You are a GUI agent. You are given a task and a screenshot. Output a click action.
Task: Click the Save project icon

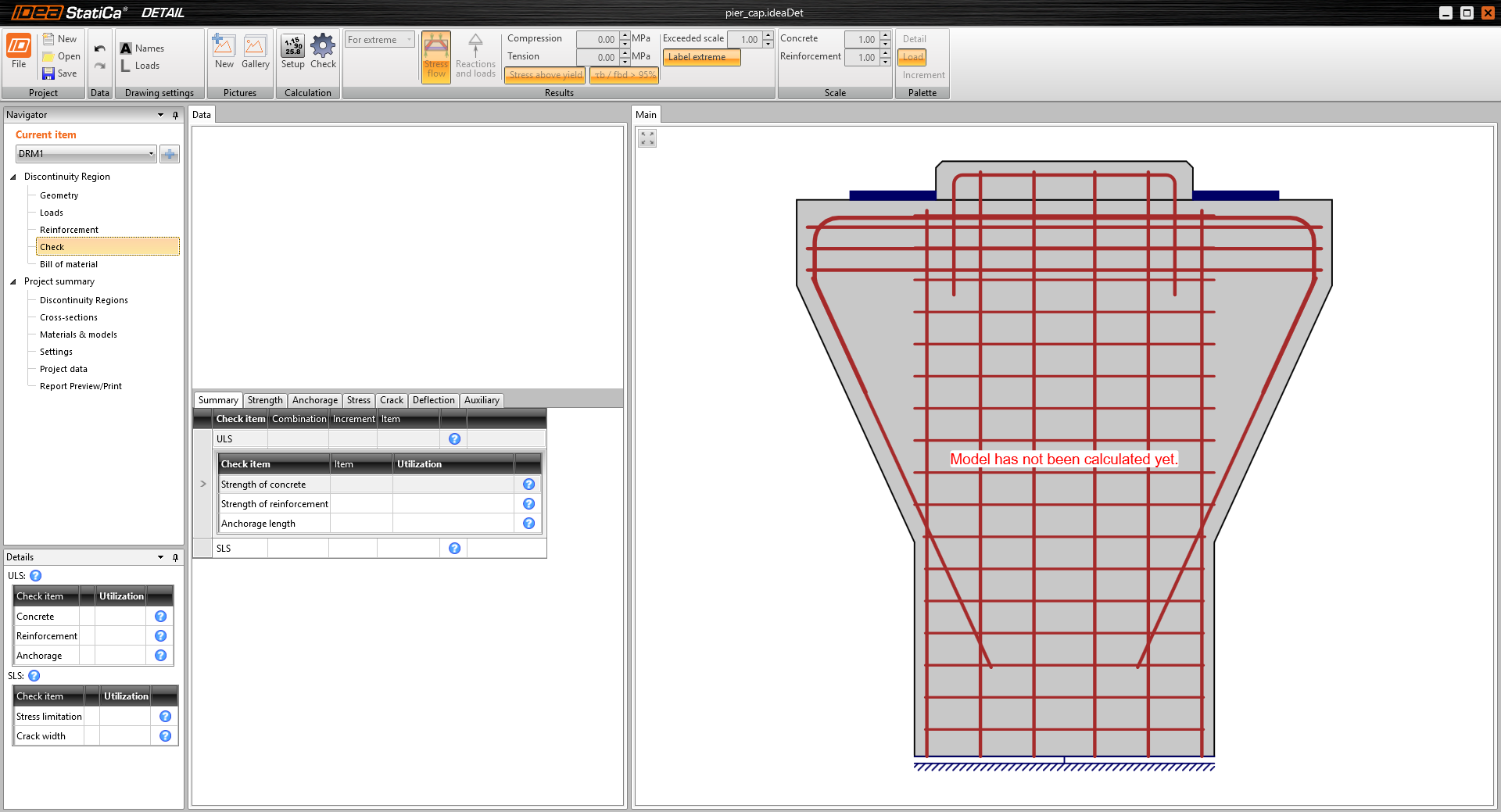(x=48, y=73)
